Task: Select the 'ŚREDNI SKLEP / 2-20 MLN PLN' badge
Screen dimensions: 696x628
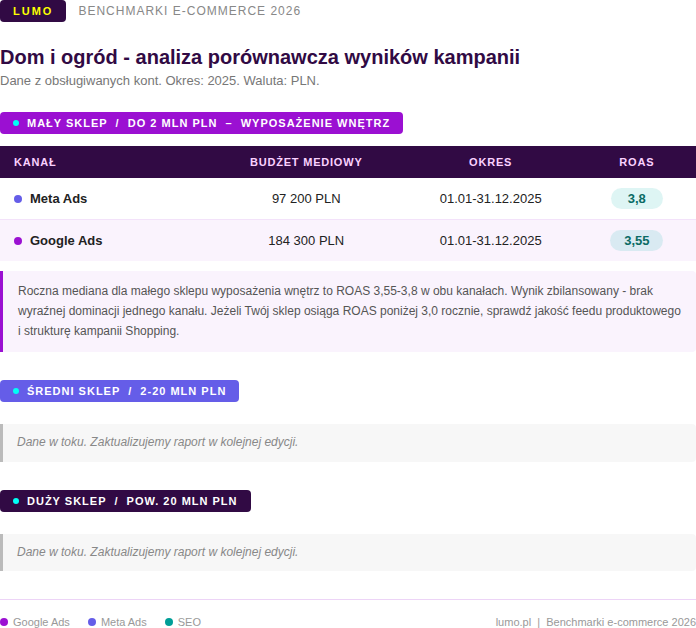Action: click(x=119, y=391)
